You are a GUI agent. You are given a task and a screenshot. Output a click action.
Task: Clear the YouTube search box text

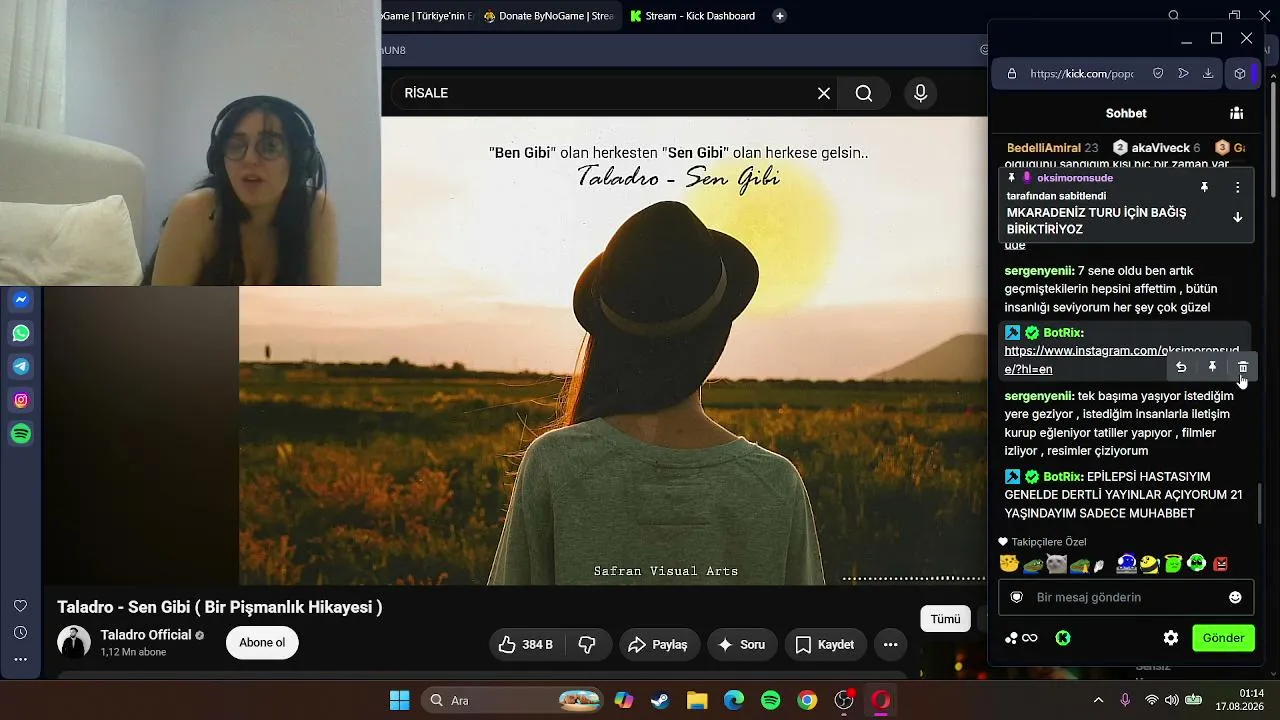pos(824,93)
